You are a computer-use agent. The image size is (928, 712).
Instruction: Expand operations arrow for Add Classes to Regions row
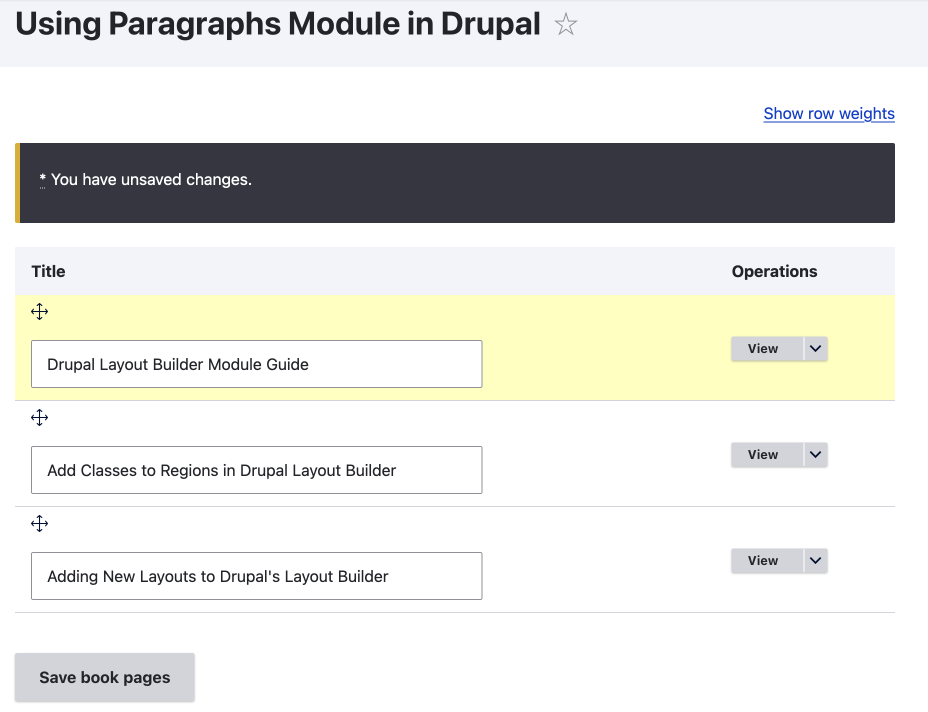816,455
